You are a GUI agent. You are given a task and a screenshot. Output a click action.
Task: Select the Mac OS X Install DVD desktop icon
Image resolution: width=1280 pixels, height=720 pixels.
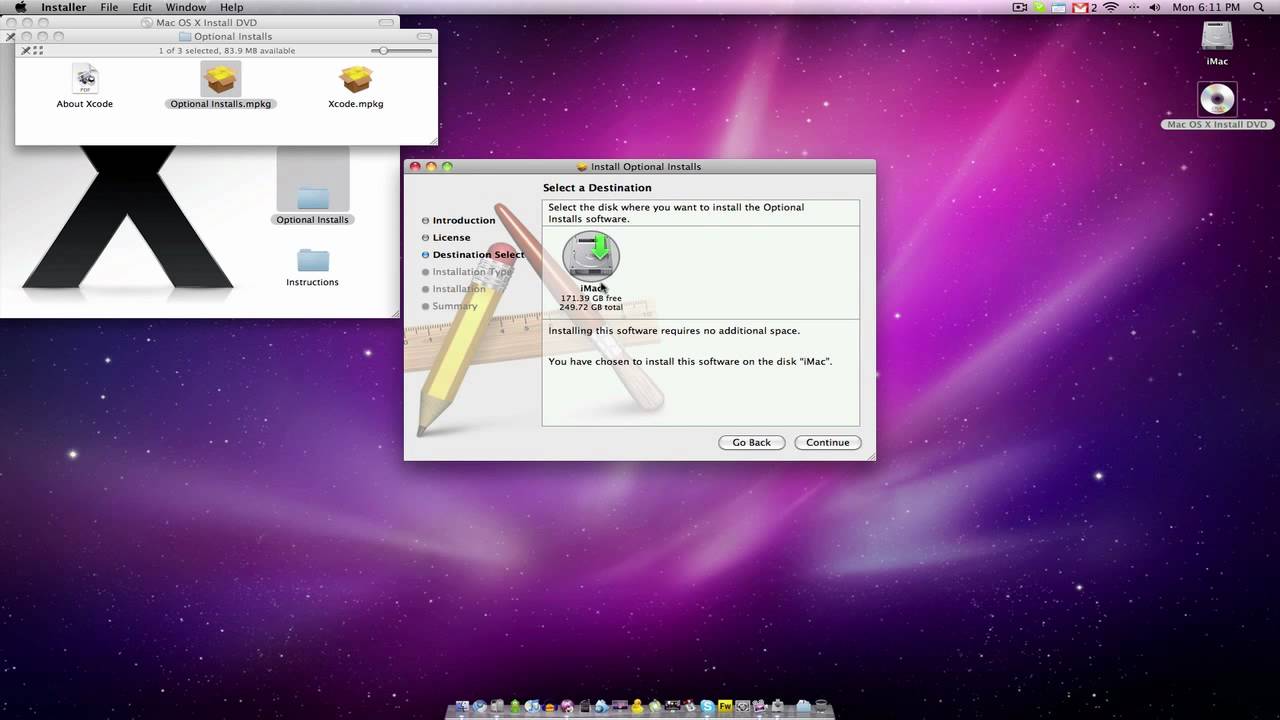[x=1217, y=100]
